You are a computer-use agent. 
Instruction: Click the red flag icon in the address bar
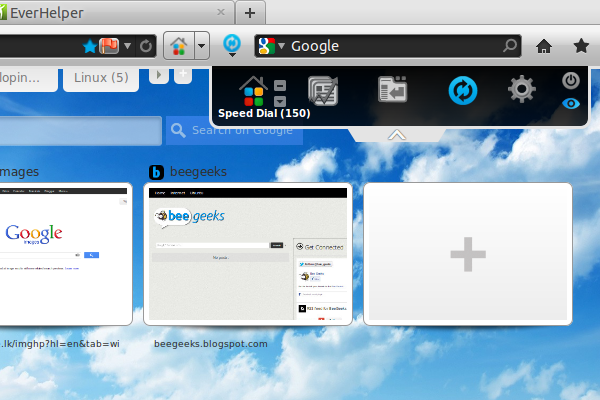point(109,46)
